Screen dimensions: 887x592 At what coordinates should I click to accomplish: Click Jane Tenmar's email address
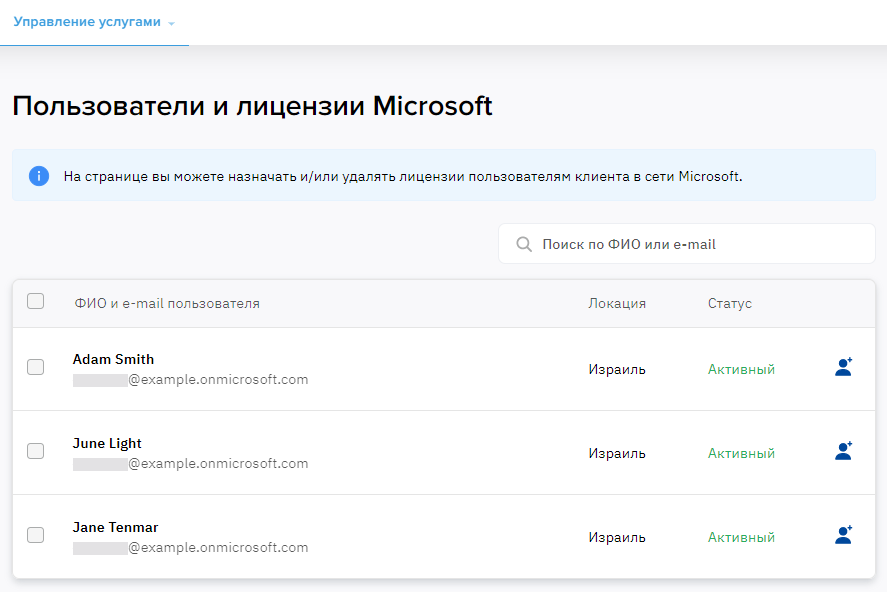click(x=191, y=547)
